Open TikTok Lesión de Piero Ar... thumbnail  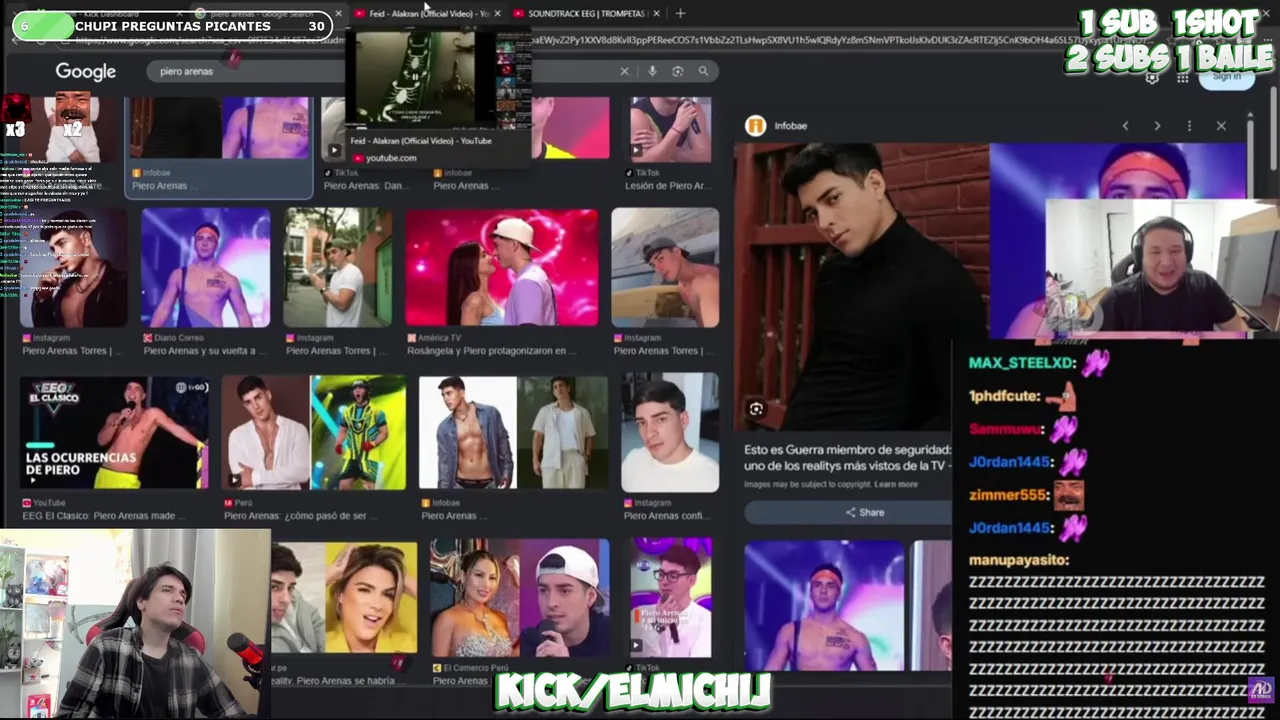point(670,128)
